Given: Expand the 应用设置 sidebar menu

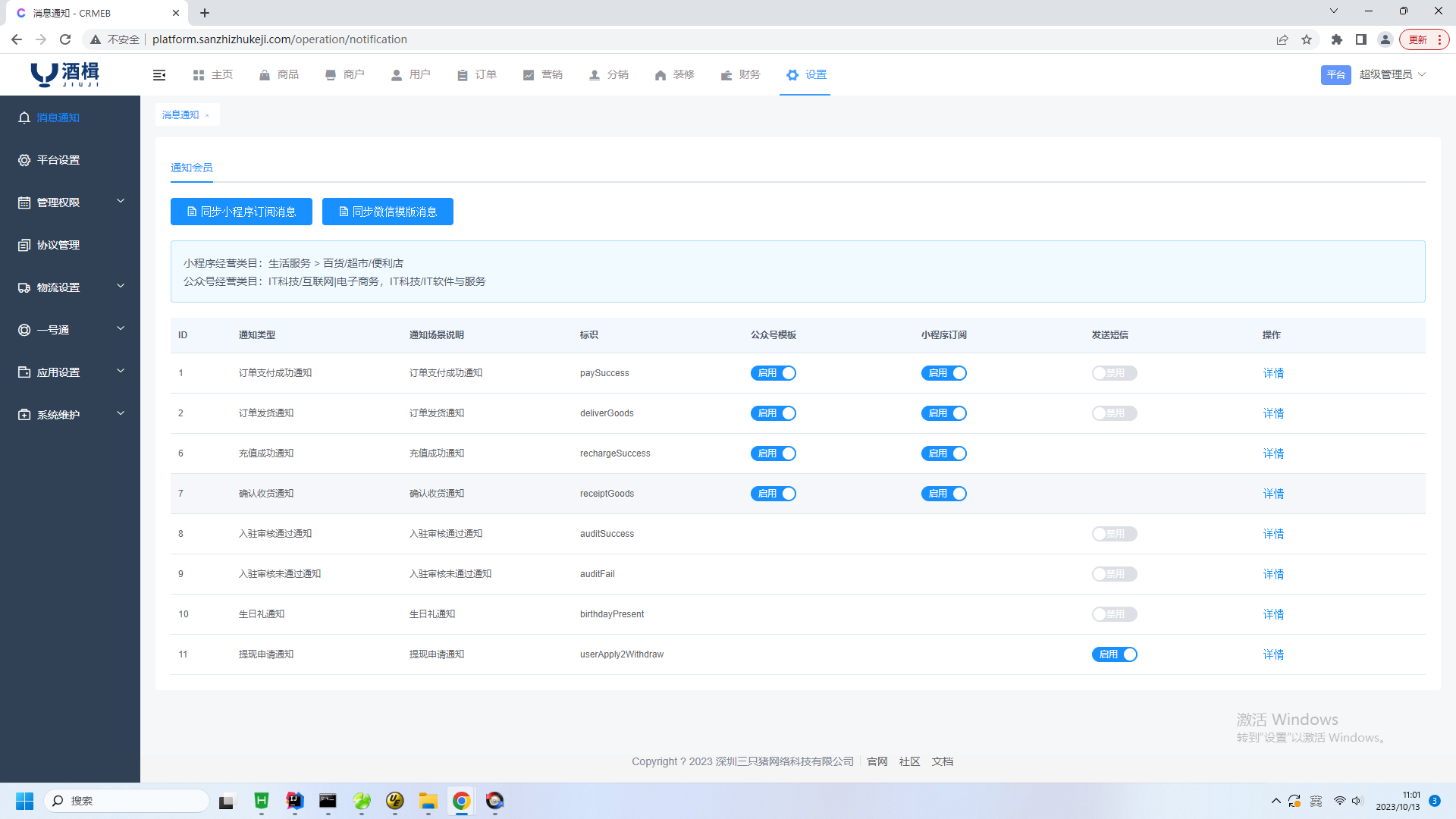Looking at the screenshot, I should (x=70, y=372).
